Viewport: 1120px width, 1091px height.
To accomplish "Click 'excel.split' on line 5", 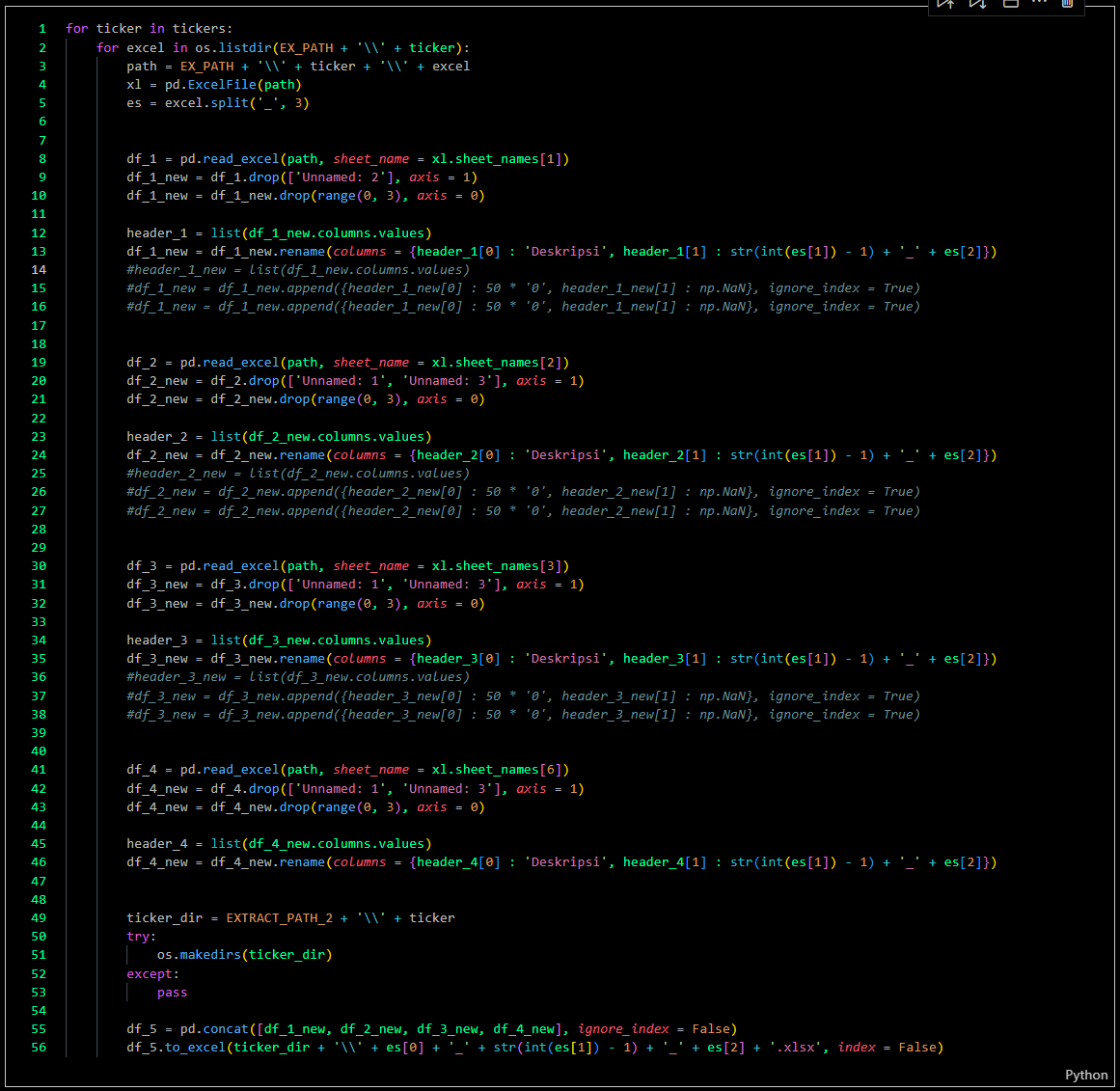I will [x=206, y=103].
